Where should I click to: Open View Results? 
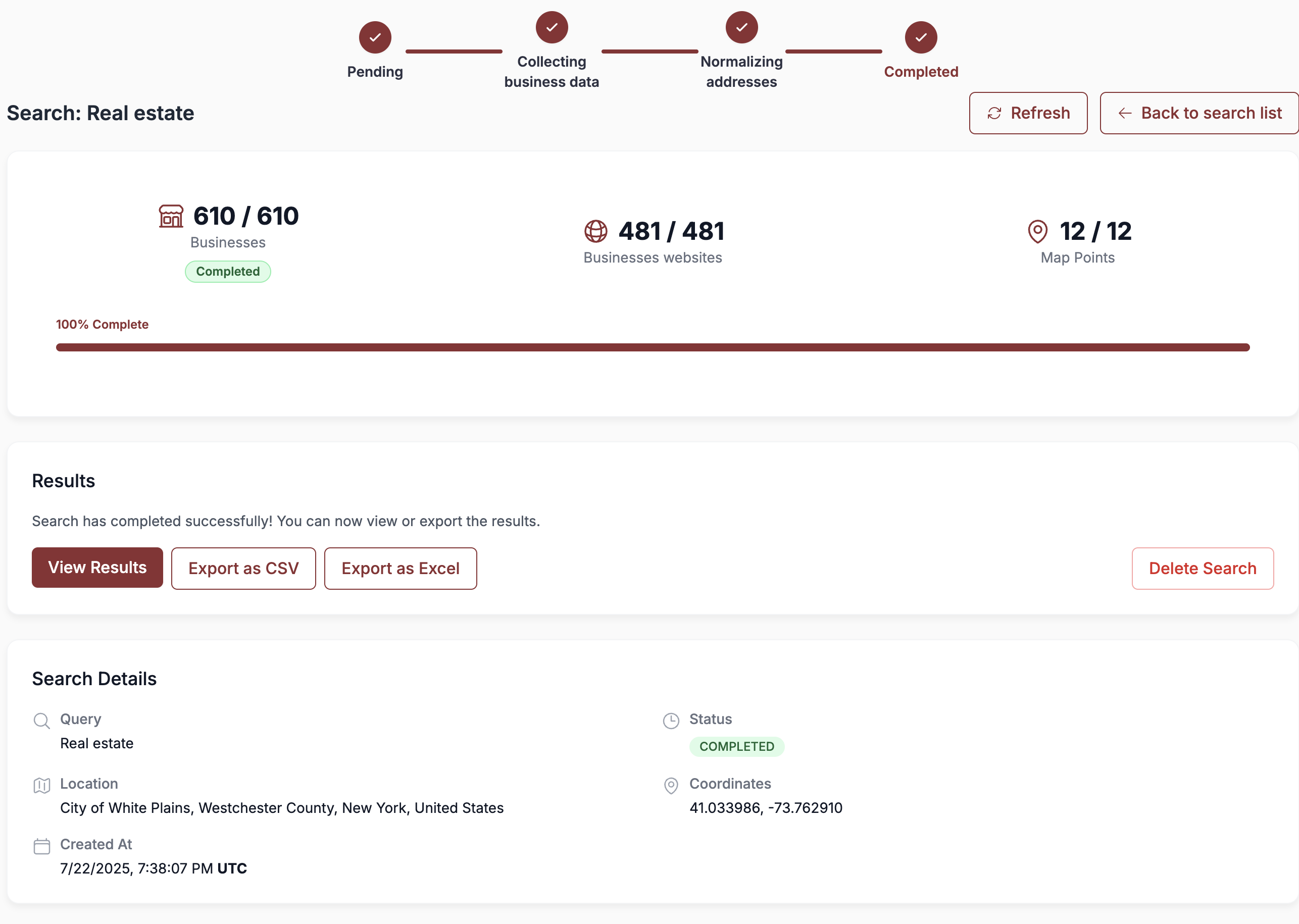pos(97,568)
